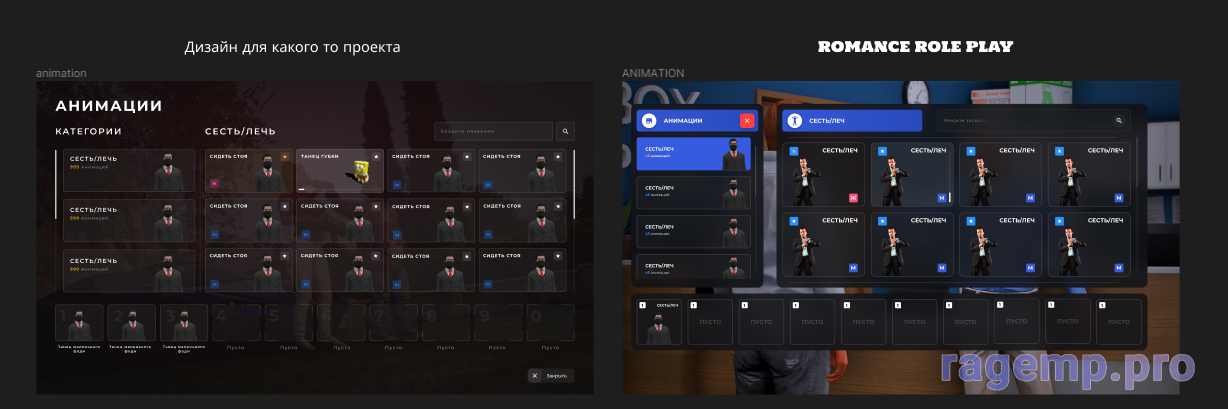The image size is (1228, 409).
Task: Click the first ПУСТО slot in the Romance hotbar
Action: 710,322
